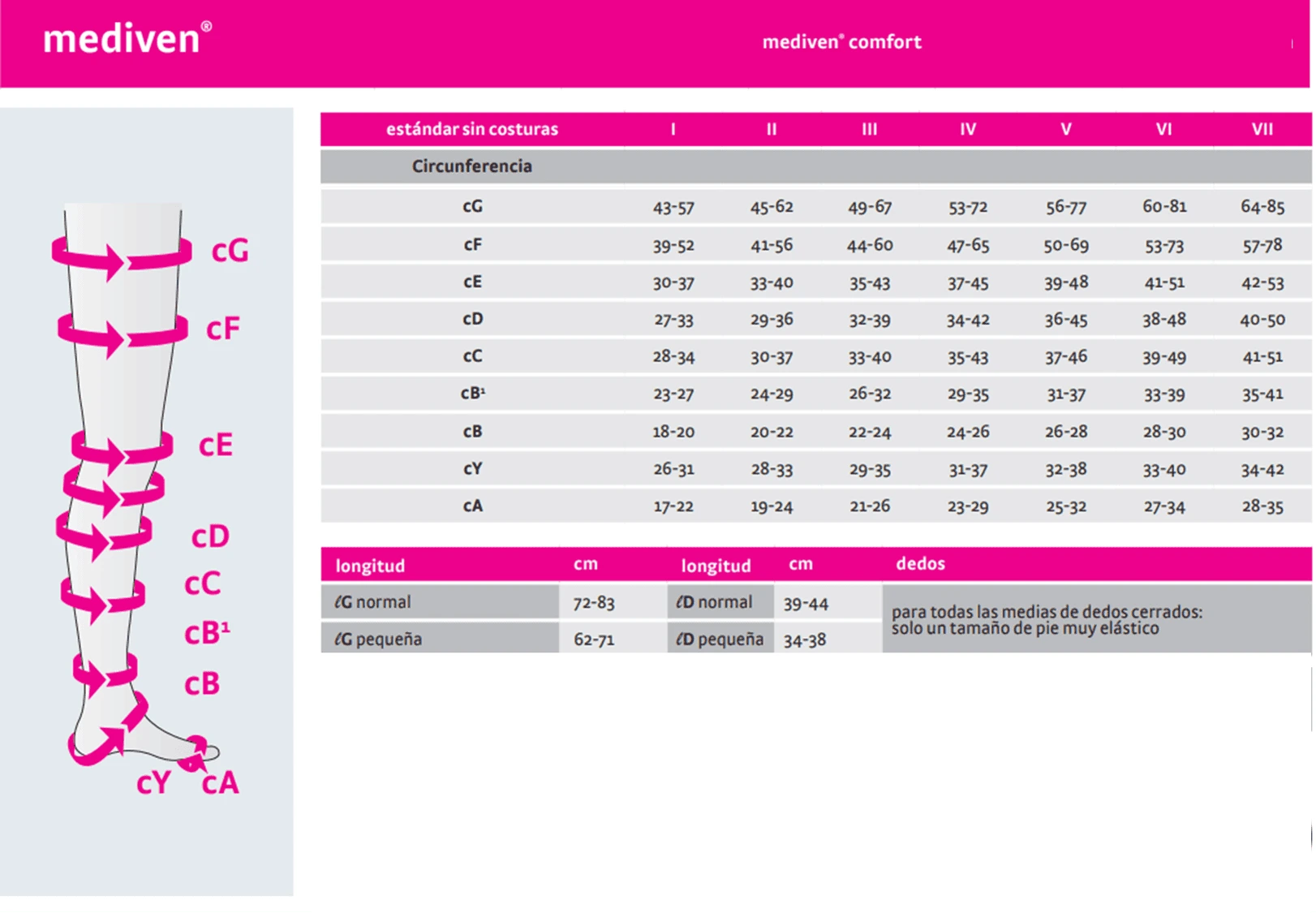
Task: Select cell '43-57' in the cG row
Action: coord(673,207)
